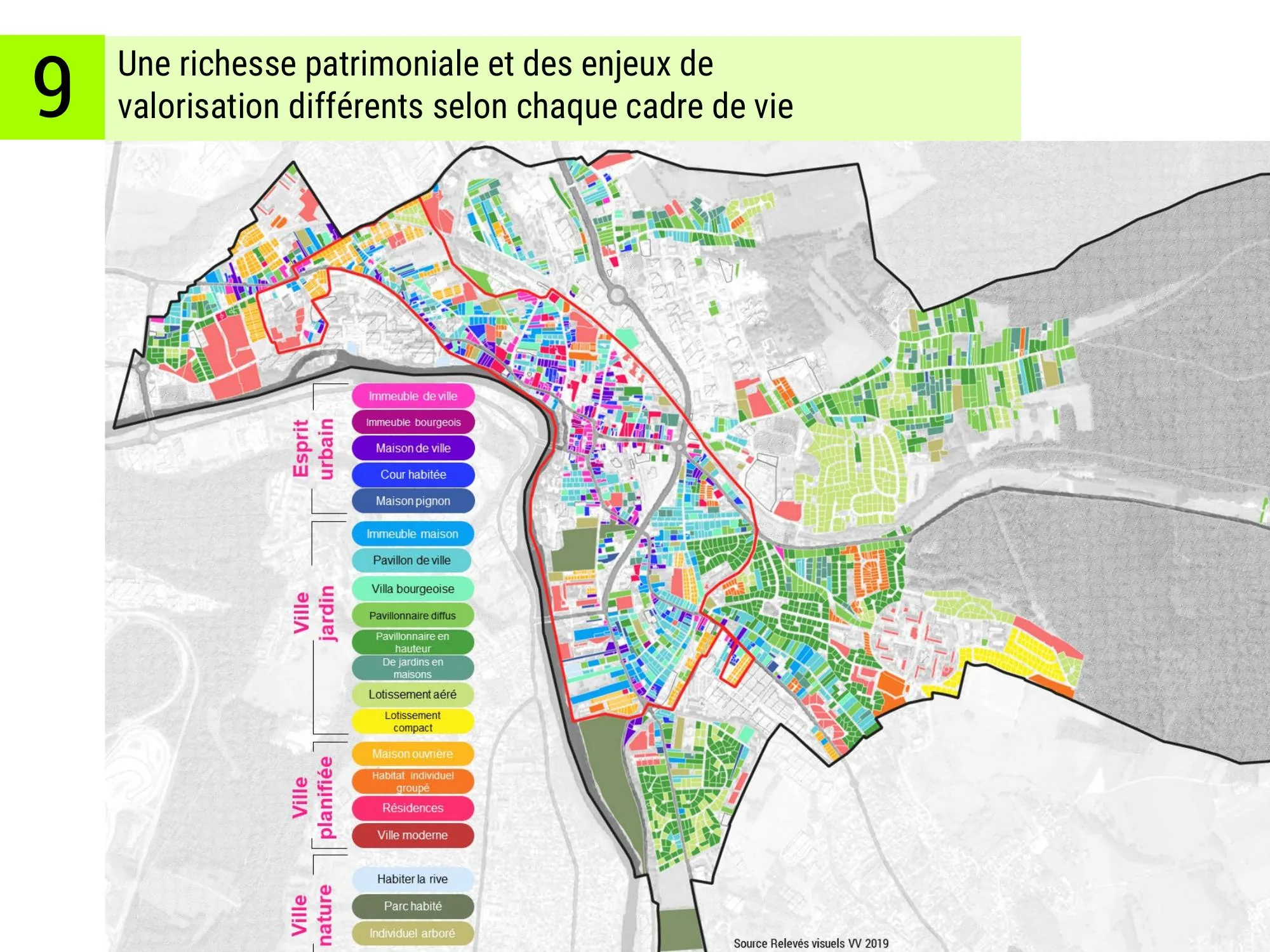Click the 'Ville jardin' category heading
This screenshot has width=1270, height=952.
tap(313, 613)
